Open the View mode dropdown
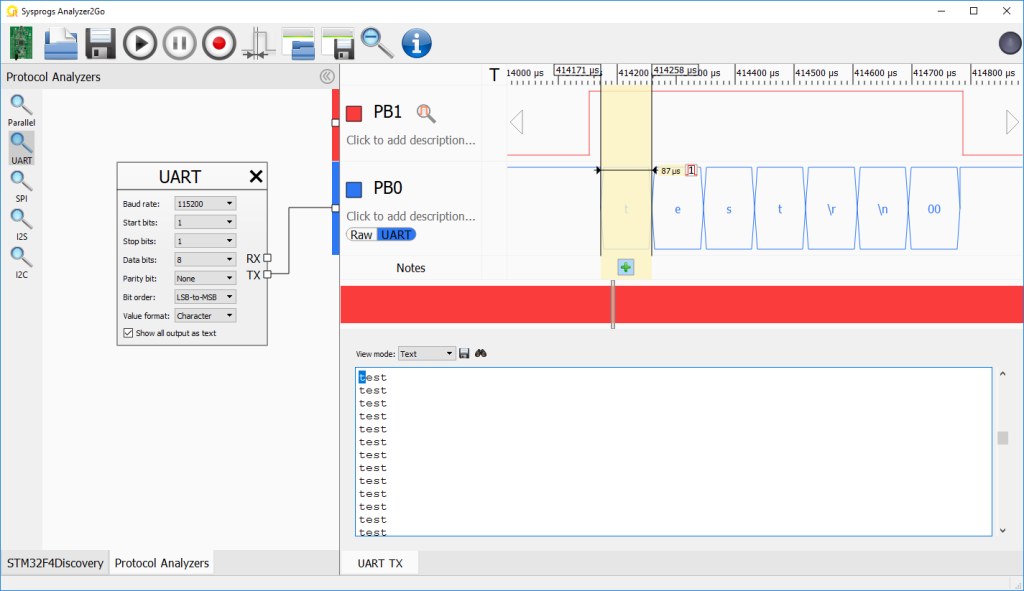Viewport: 1024px width, 591px height. tap(427, 352)
